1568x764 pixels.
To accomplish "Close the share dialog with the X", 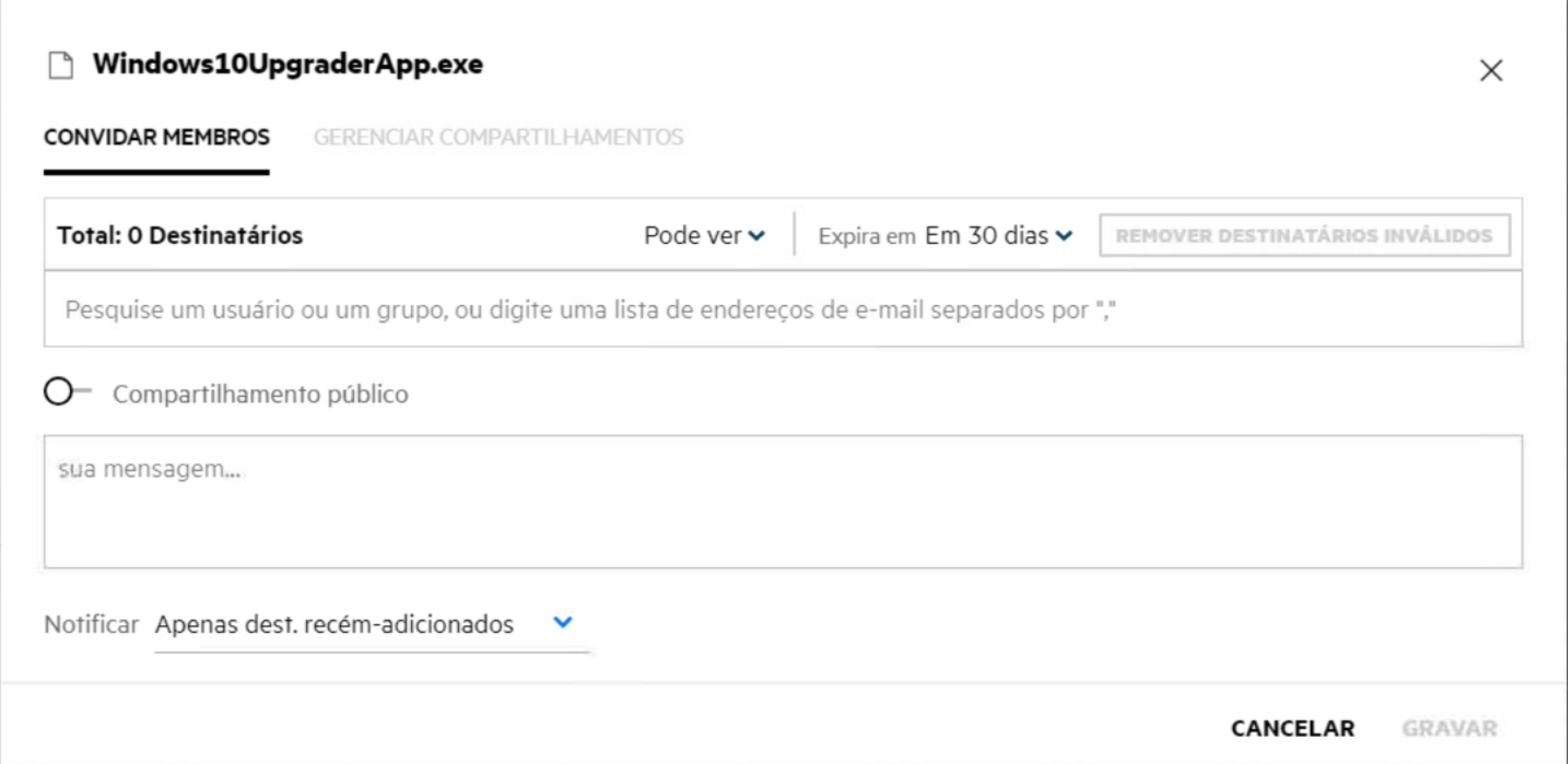I will [1491, 70].
